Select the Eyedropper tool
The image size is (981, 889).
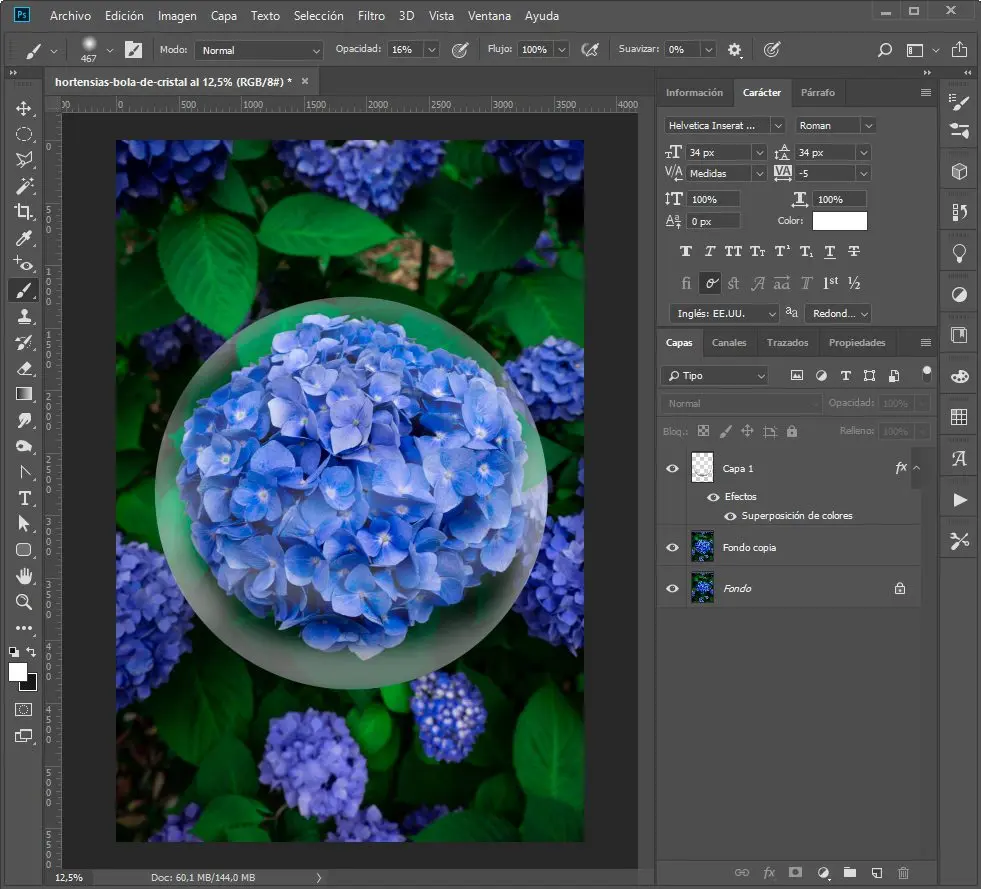point(24,238)
